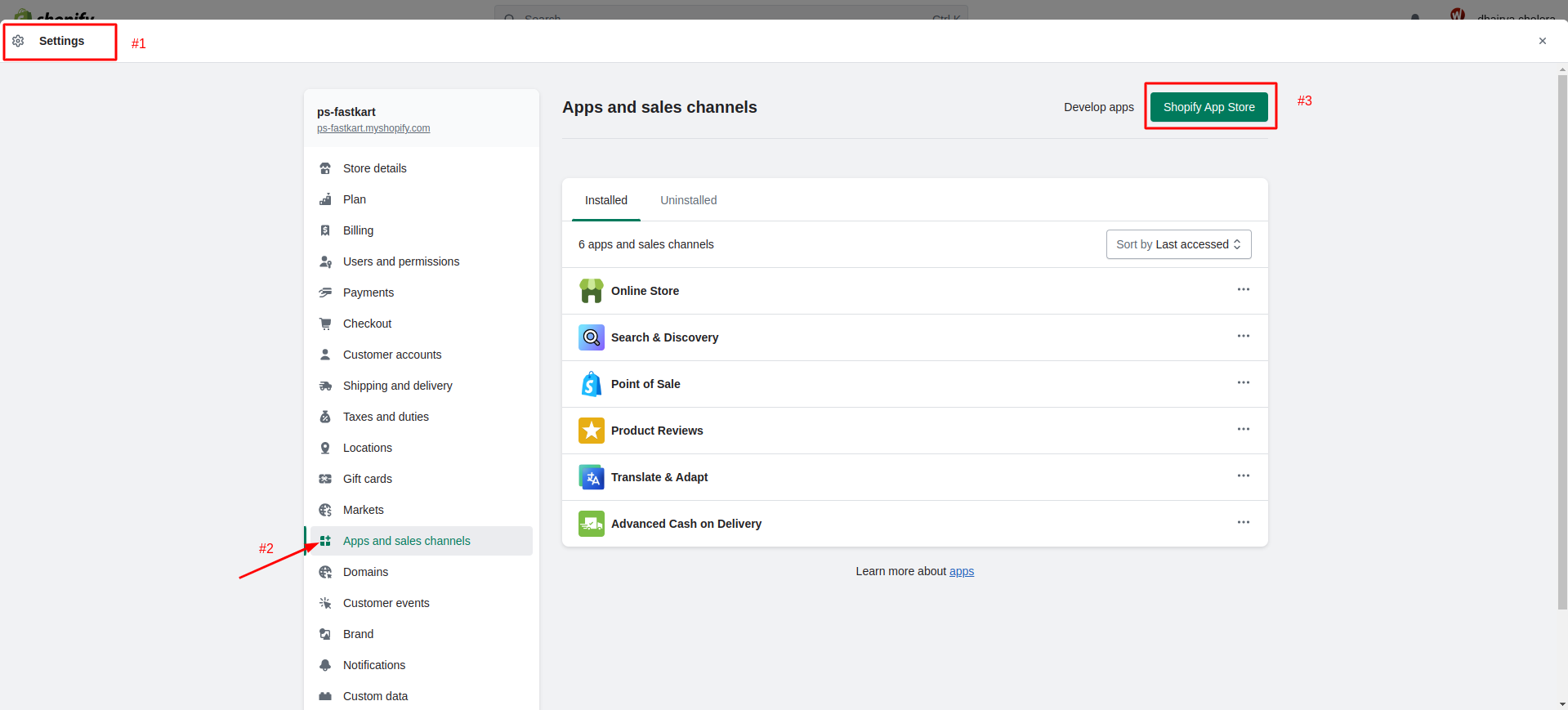Expand options menu for Advanced Cash on Delivery

click(1243, 523)
